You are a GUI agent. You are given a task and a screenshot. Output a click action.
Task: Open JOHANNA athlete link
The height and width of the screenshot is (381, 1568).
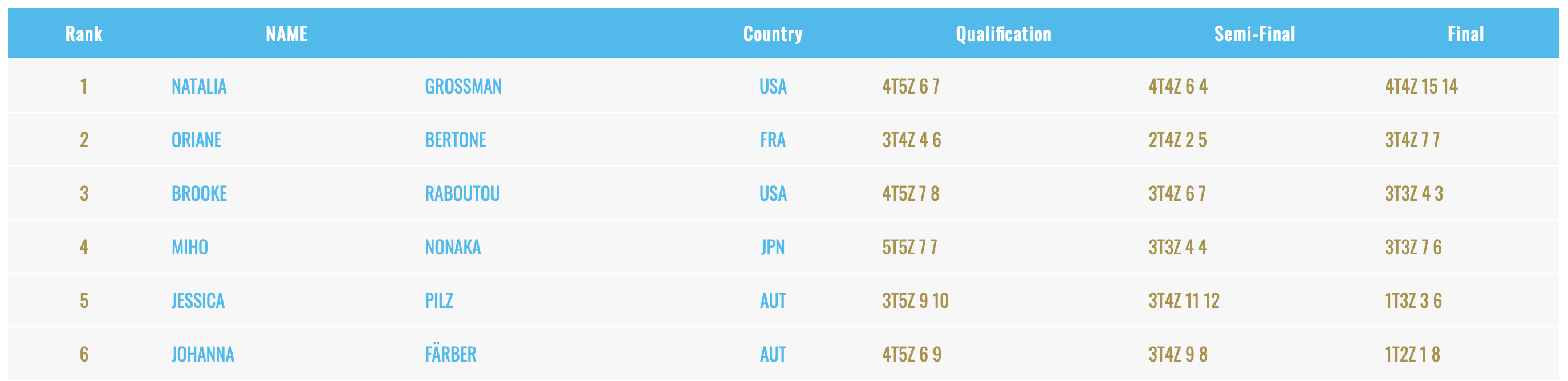coord(202,354)
